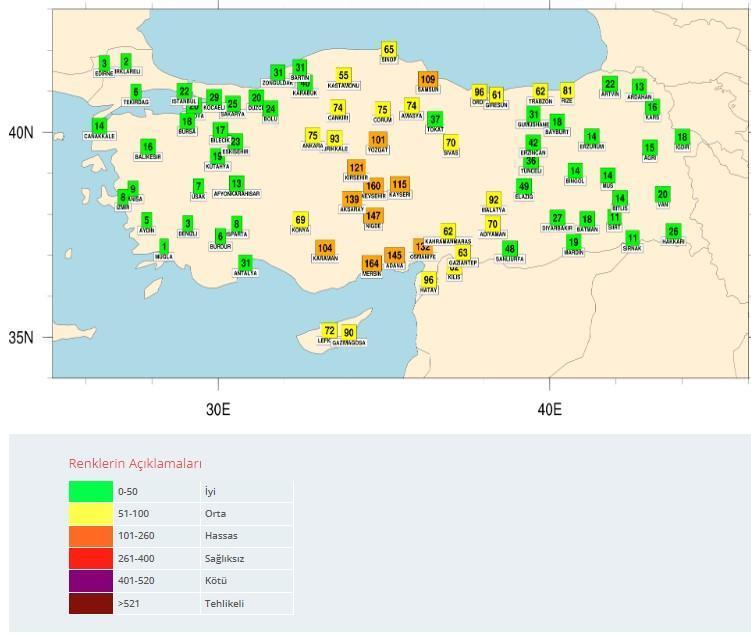Click the purple 401-520 legend swatch

[90, 581]
